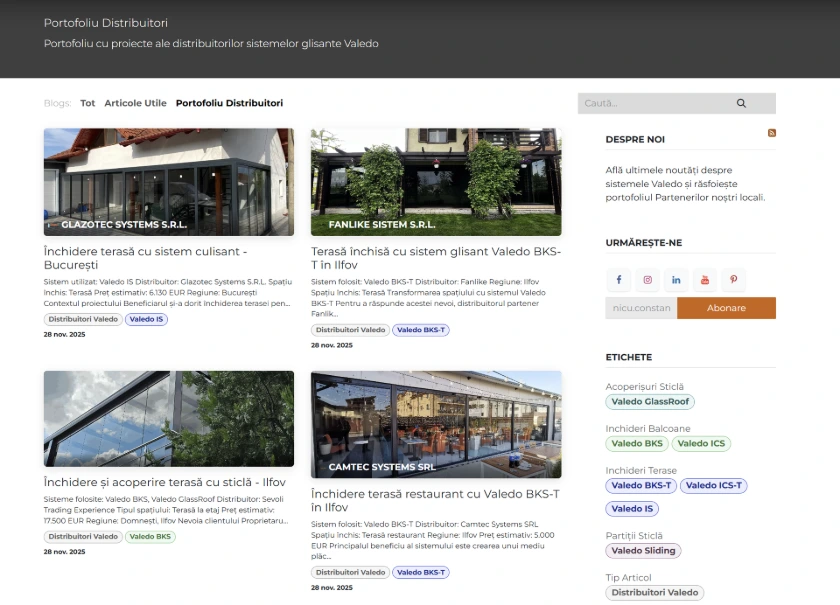Open the Facebook social icon
840x605 pixels.
click(618, 280)
